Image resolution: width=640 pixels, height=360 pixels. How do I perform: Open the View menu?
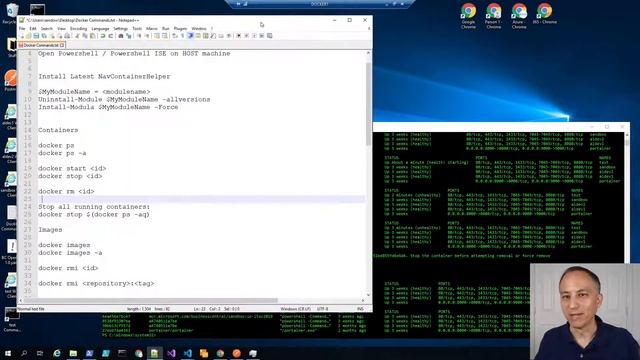click(61, 29)
